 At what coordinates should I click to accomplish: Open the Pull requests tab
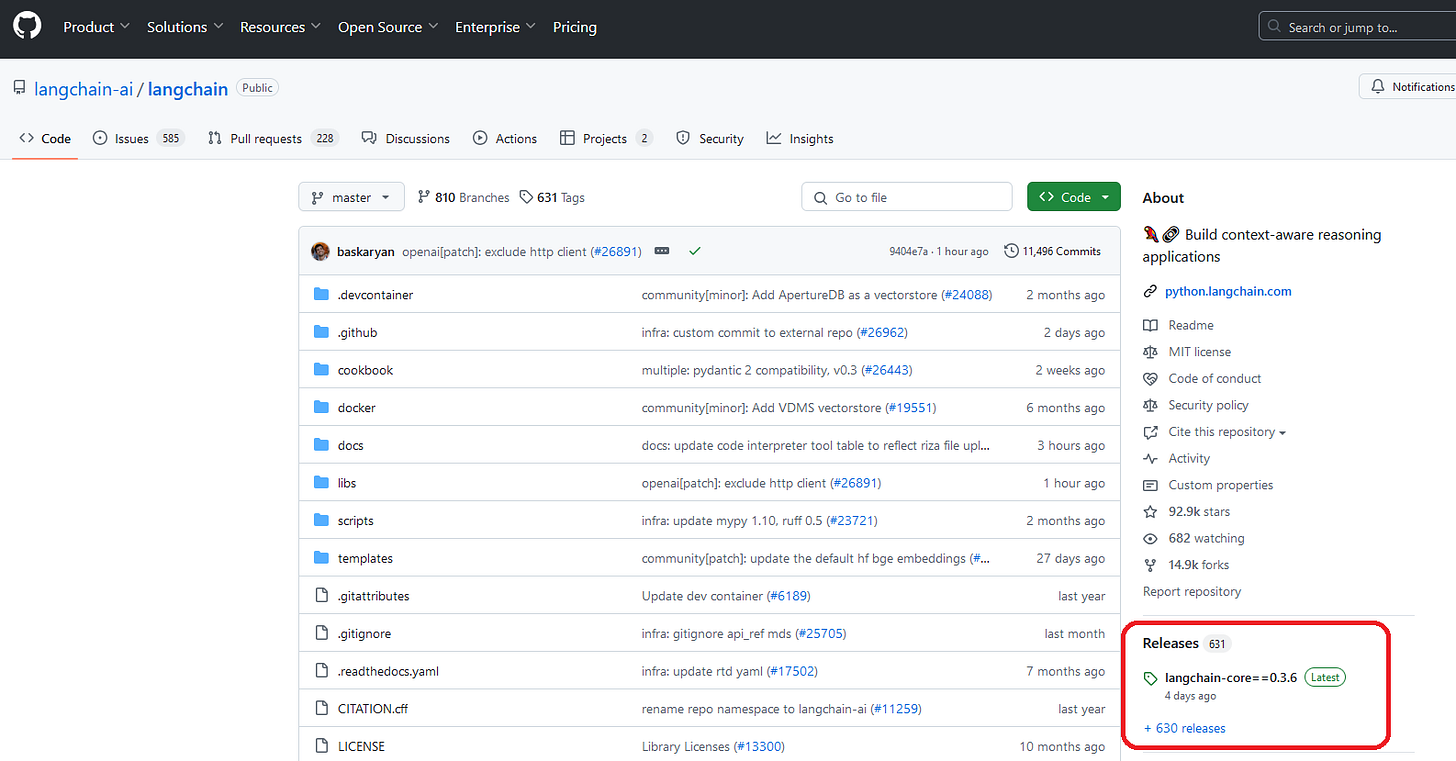[273, 139]
